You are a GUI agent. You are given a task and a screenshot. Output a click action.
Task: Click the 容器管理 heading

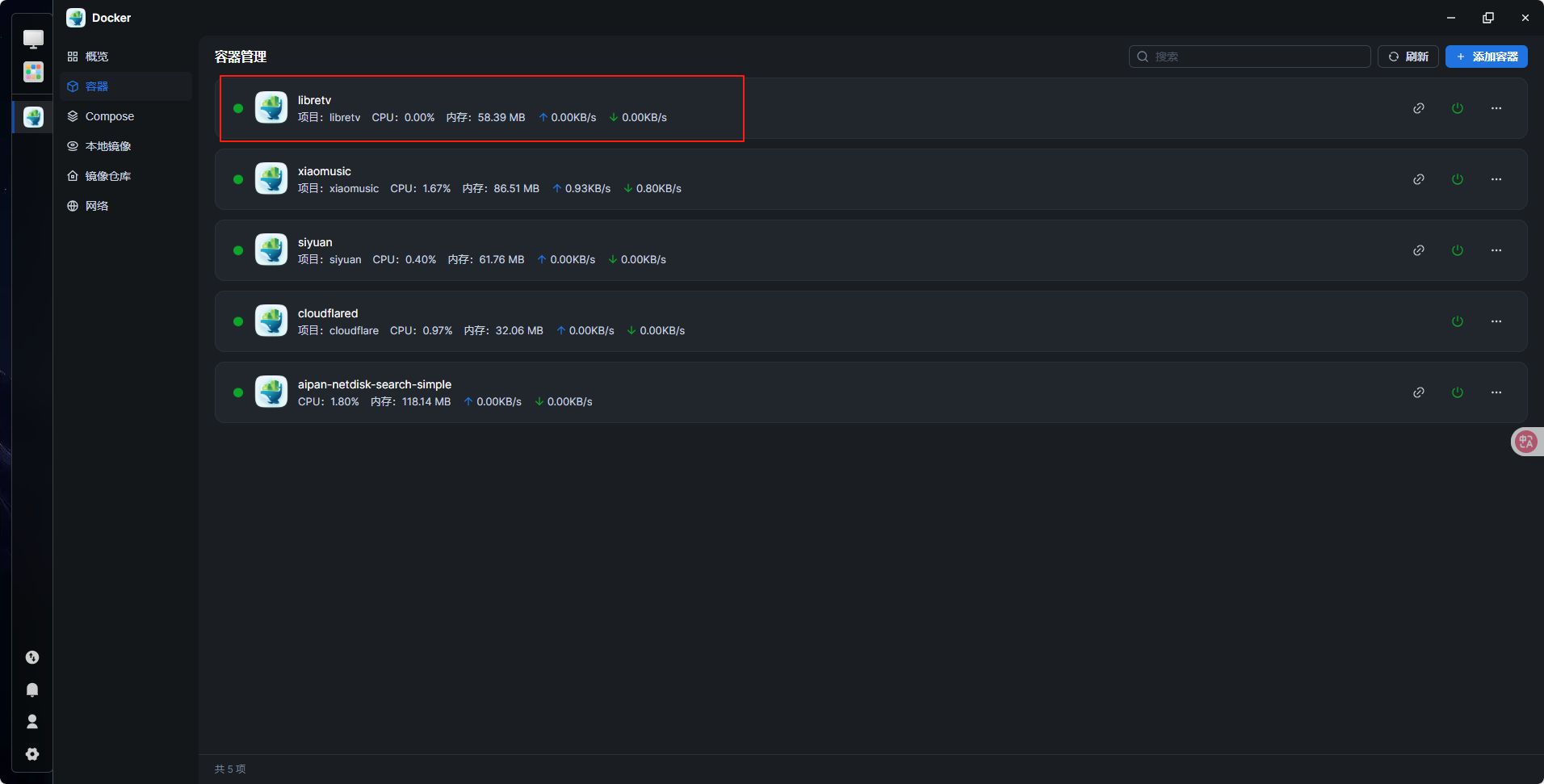point(241,57)
